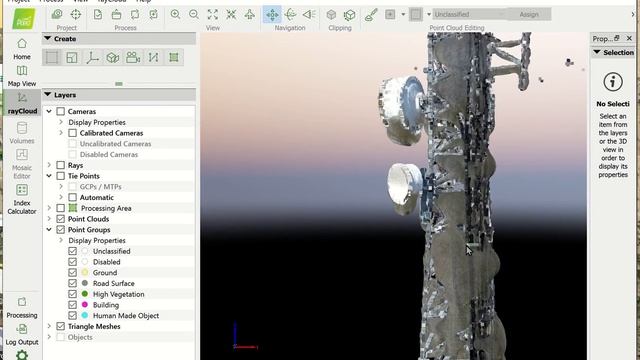Toggle the Cameras layer checkbox
640x360 pixels.
pos(61,111)
